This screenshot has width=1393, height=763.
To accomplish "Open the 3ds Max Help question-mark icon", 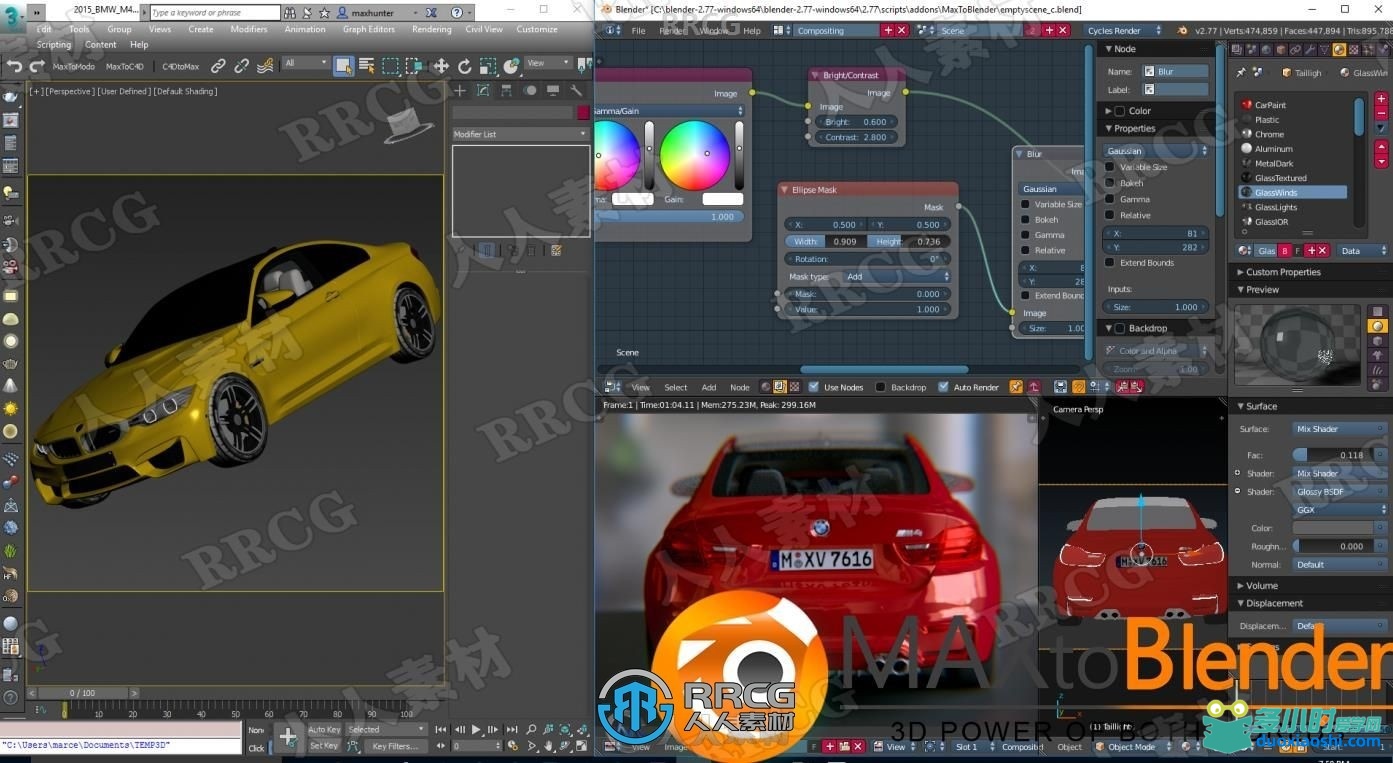I will tap(456, 13).
